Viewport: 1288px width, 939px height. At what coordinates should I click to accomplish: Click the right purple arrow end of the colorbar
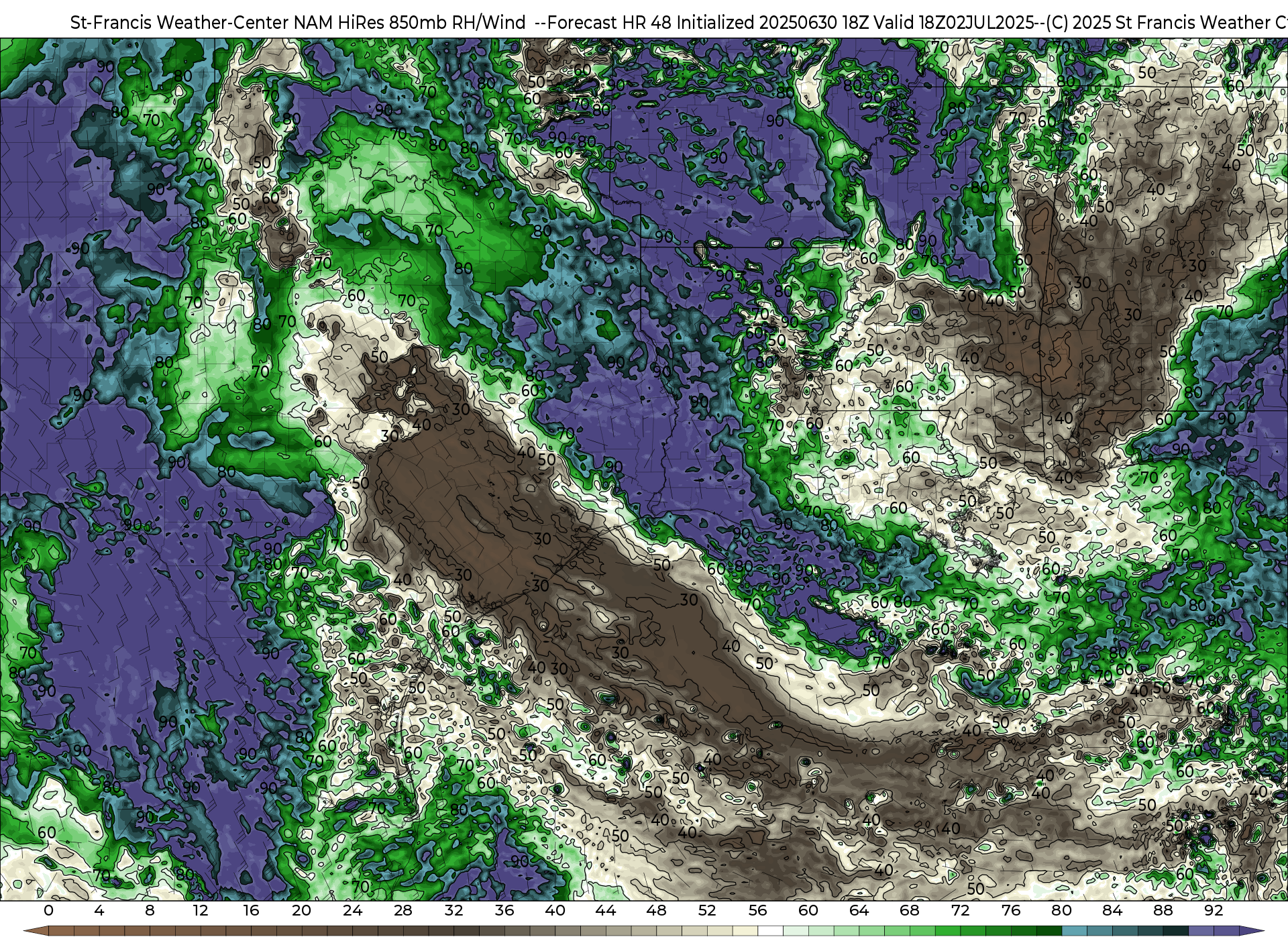tap(1251, 931)
